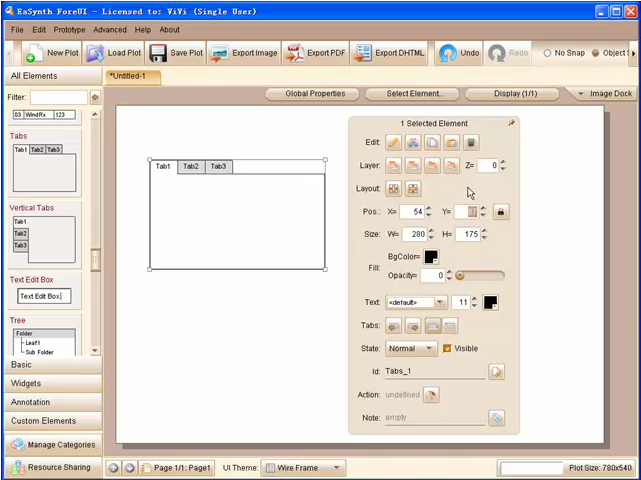Screen dimensions: 641x480
Task: Click the New Plot toolbar icon
Action: [x=34, y=53]
